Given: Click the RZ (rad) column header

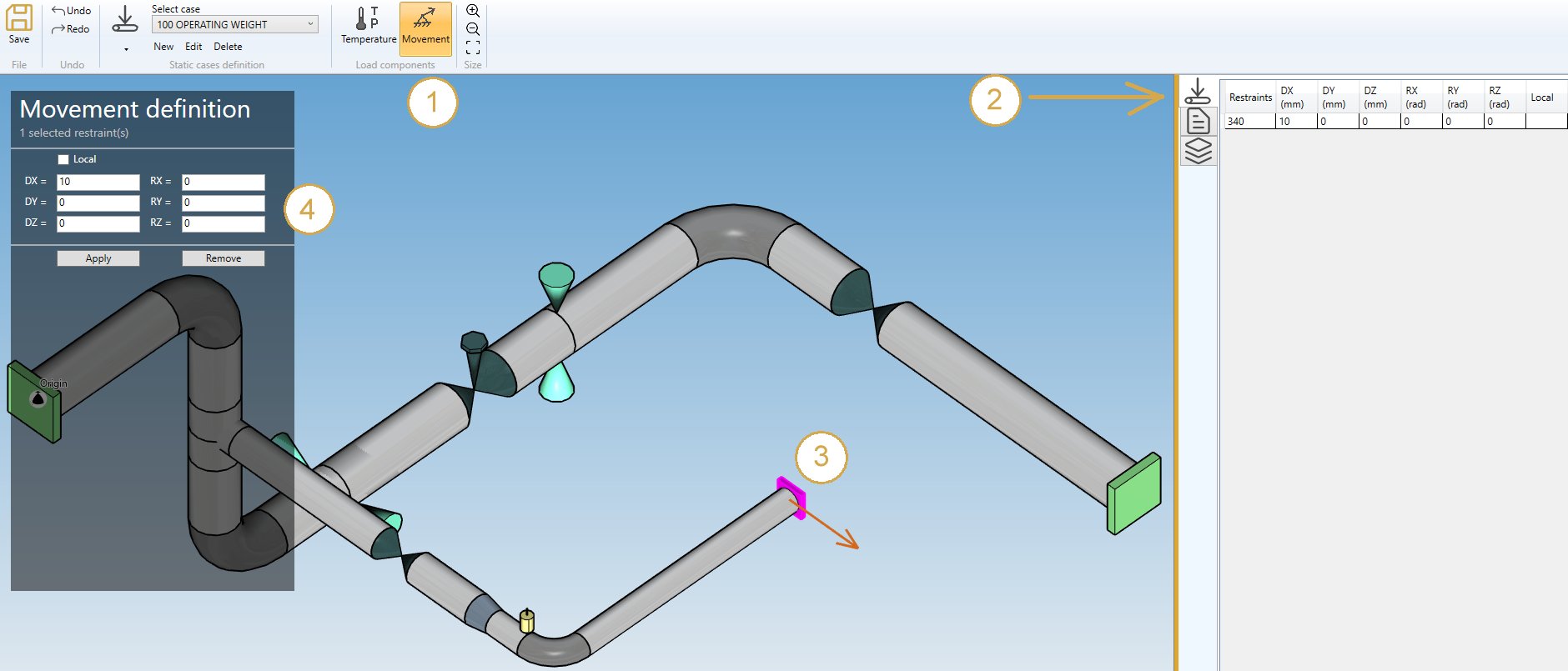Looking at the screenshot, I should tap(1505, 98).
